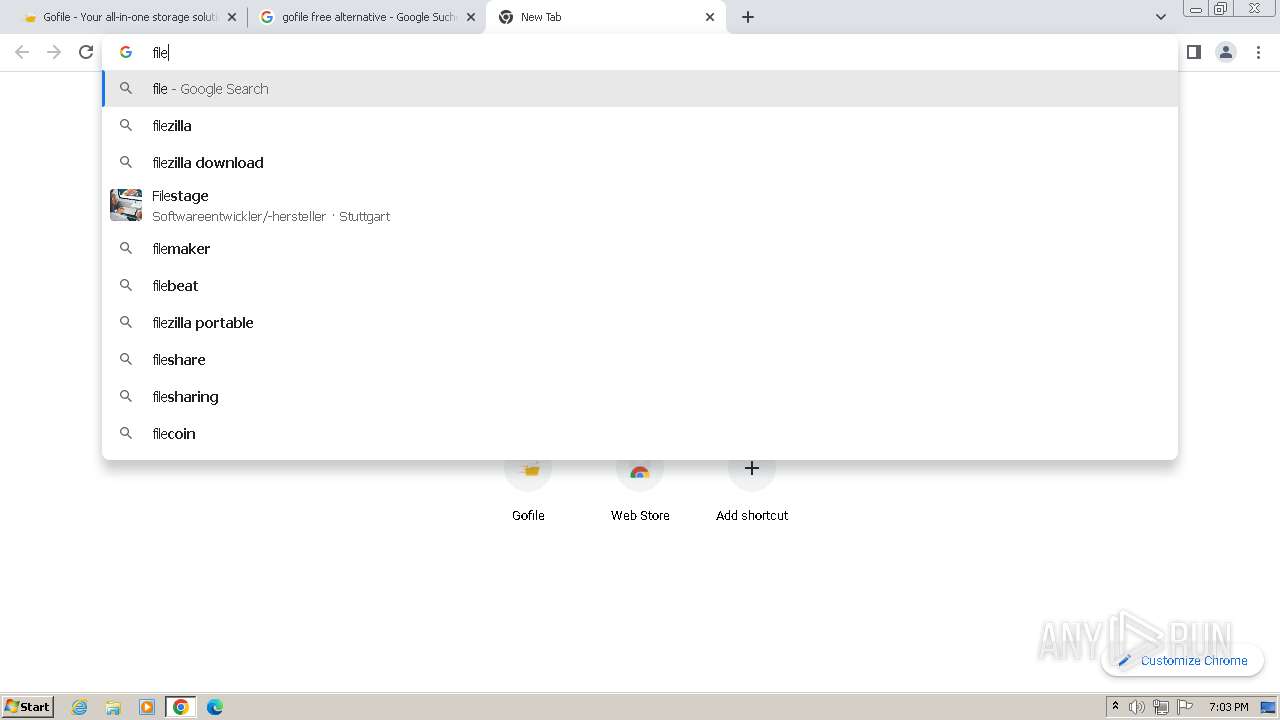Open the Chrome profile menu
1280x720 pixels.
tap(1226, 52)
